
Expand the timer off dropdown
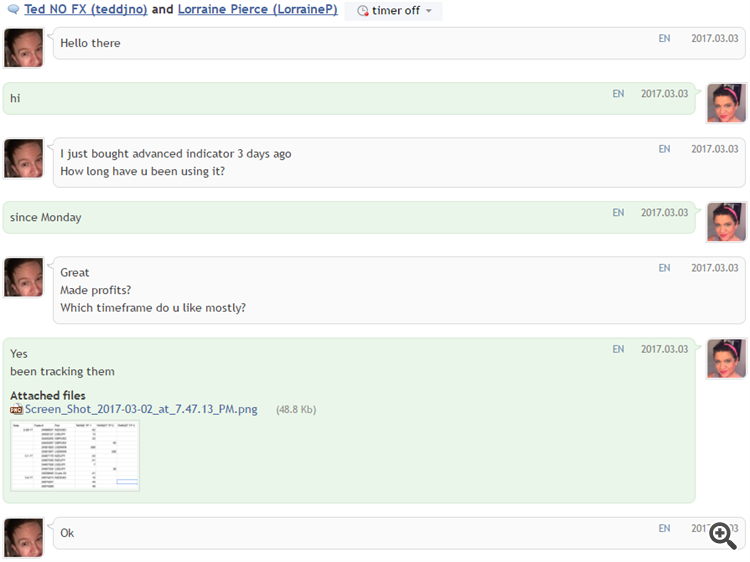point(394,11)
